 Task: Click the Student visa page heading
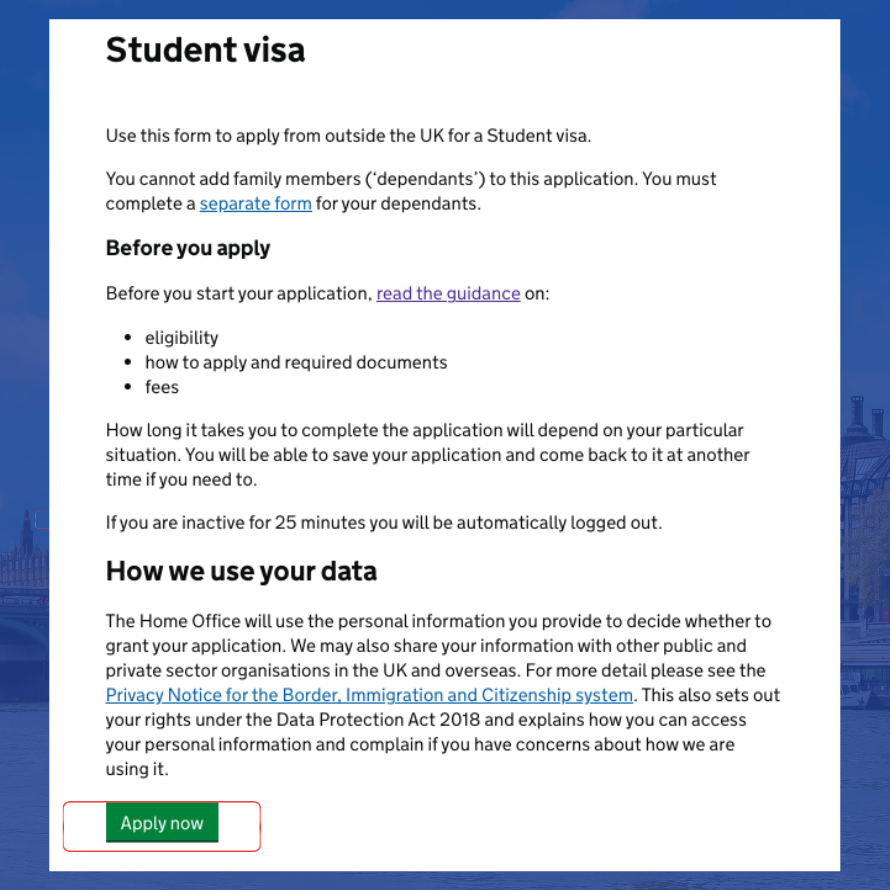click(x=205, y=49)
